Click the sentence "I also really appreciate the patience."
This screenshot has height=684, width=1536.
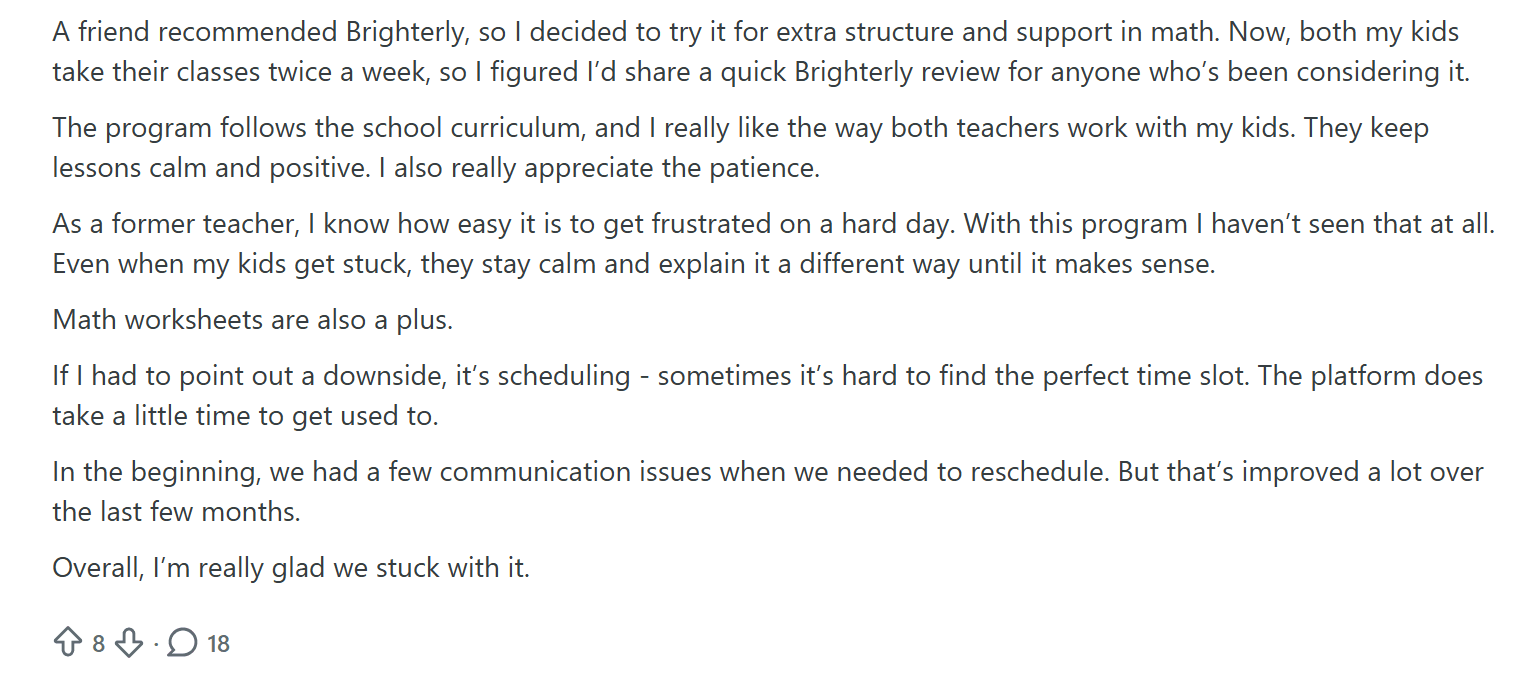point(598,168)
